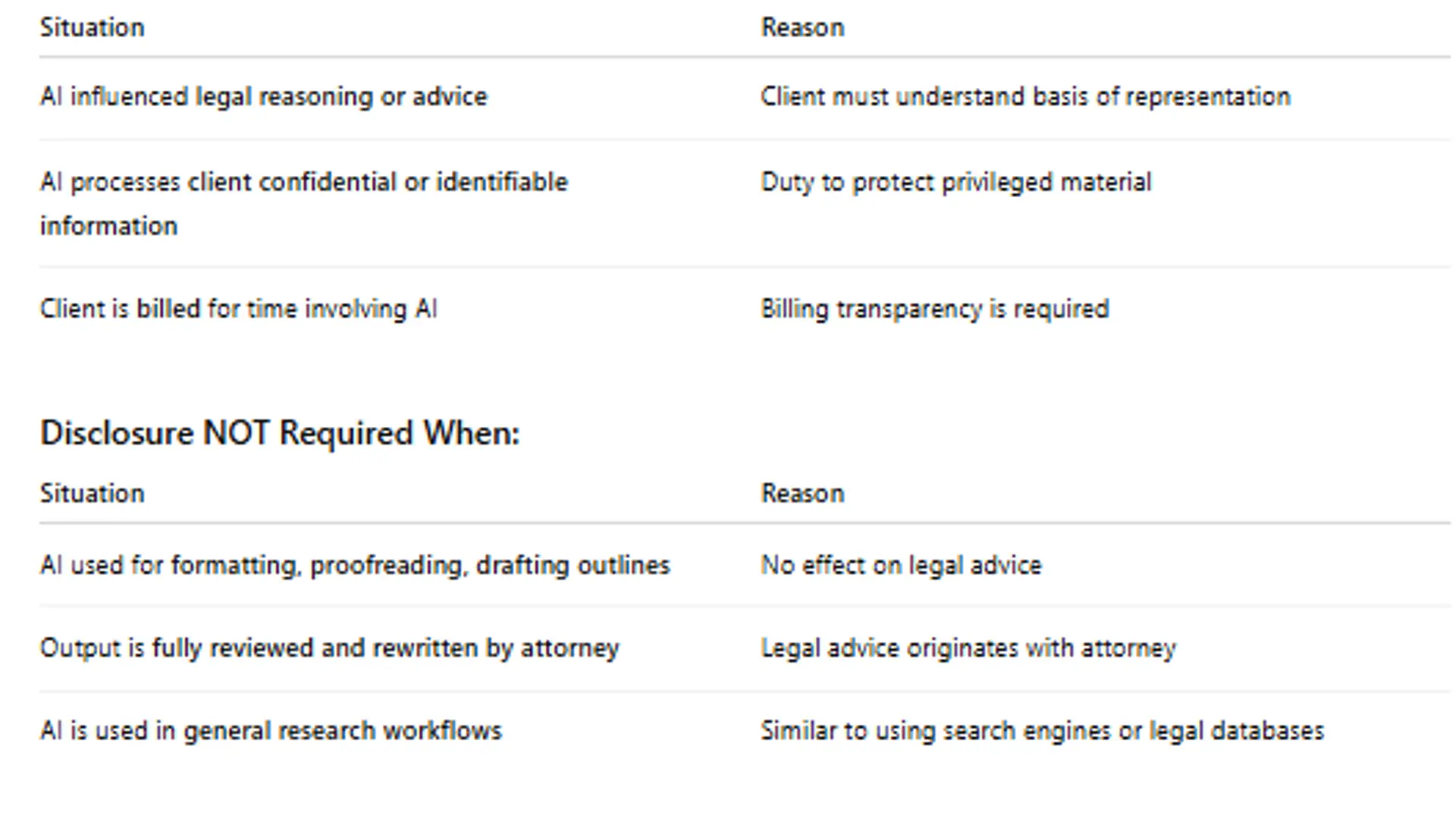Select 'AI is used in general research workflows'
The width and height of the screenshot is (1456, 819).
pos(271,731)
